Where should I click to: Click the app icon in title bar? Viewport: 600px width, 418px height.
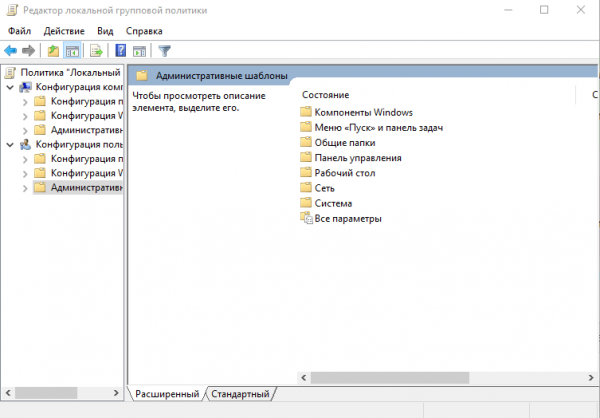pyautogui.click(x=12, y=10)
